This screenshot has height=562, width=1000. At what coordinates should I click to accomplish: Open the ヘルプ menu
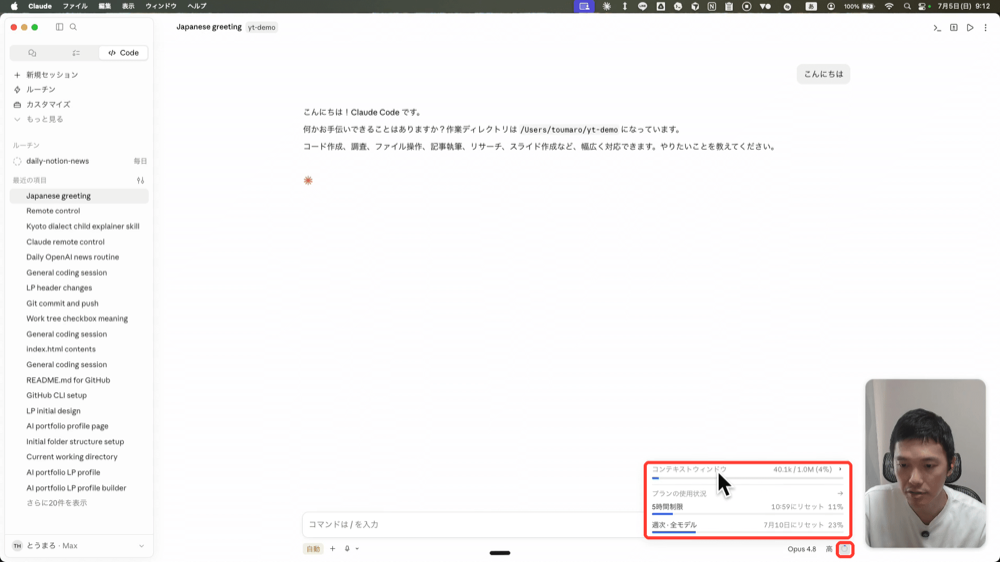coord(197,6)
